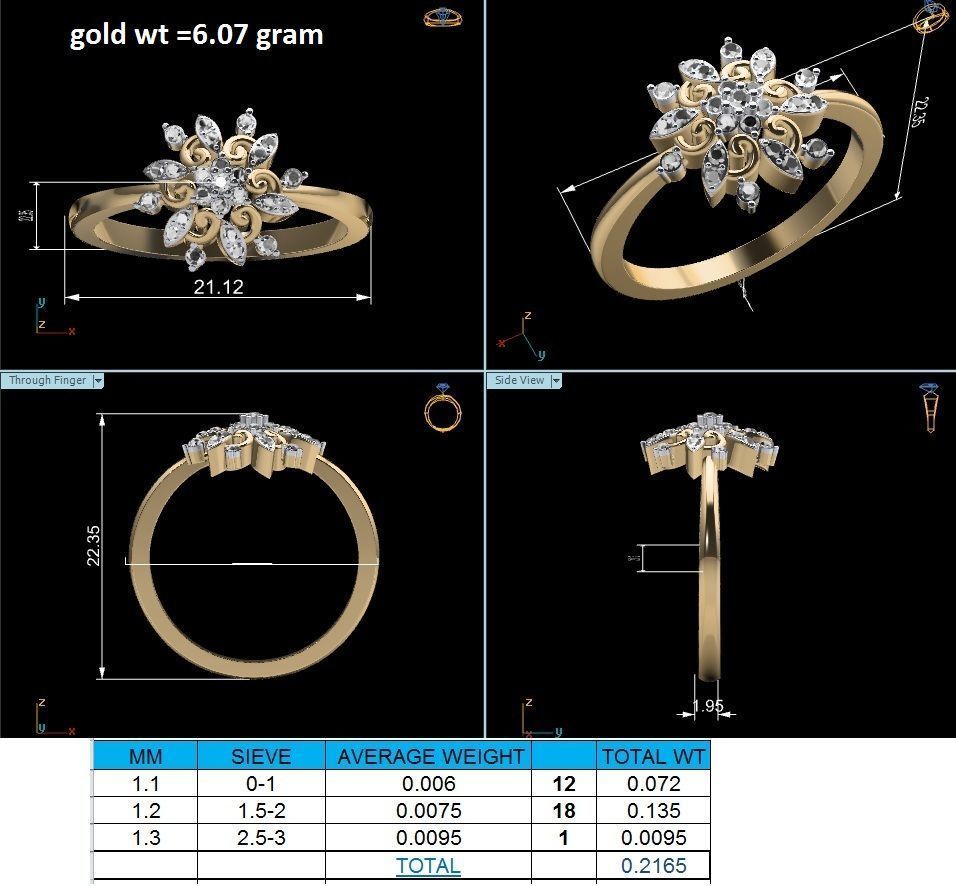Image resolution: width=956 pixels, height=886 pixels.
Task: Click the Side View viewport label
Action: pos(519,380)
